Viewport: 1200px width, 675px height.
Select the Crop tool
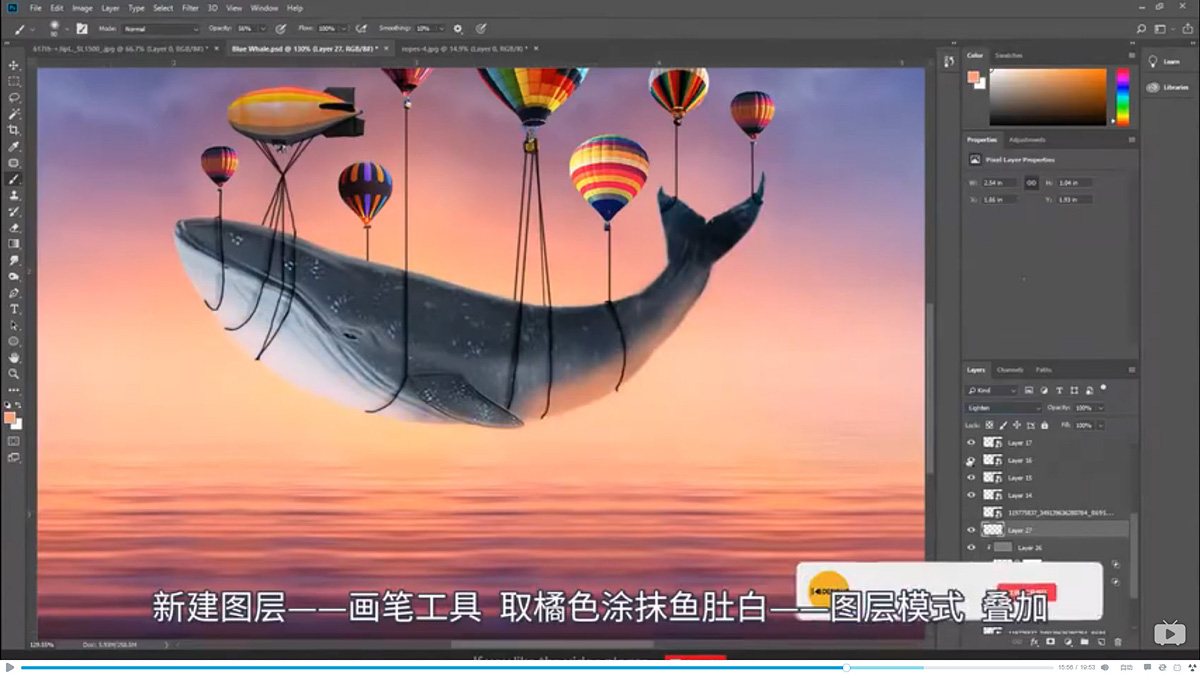13,130
